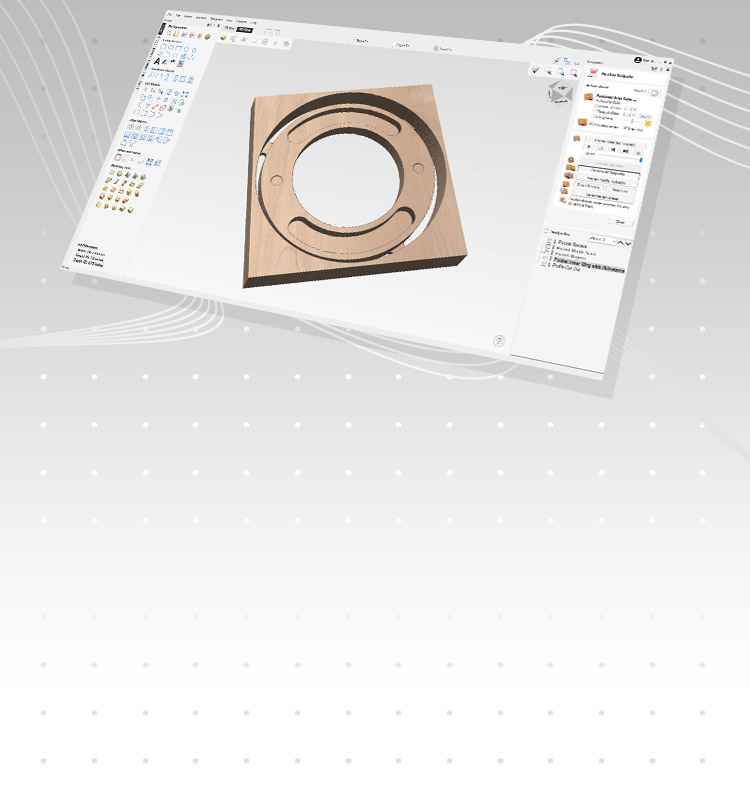Toggle the Animate Preview checkbox
Screen dimensions: 750x800
tap(591, 124)
